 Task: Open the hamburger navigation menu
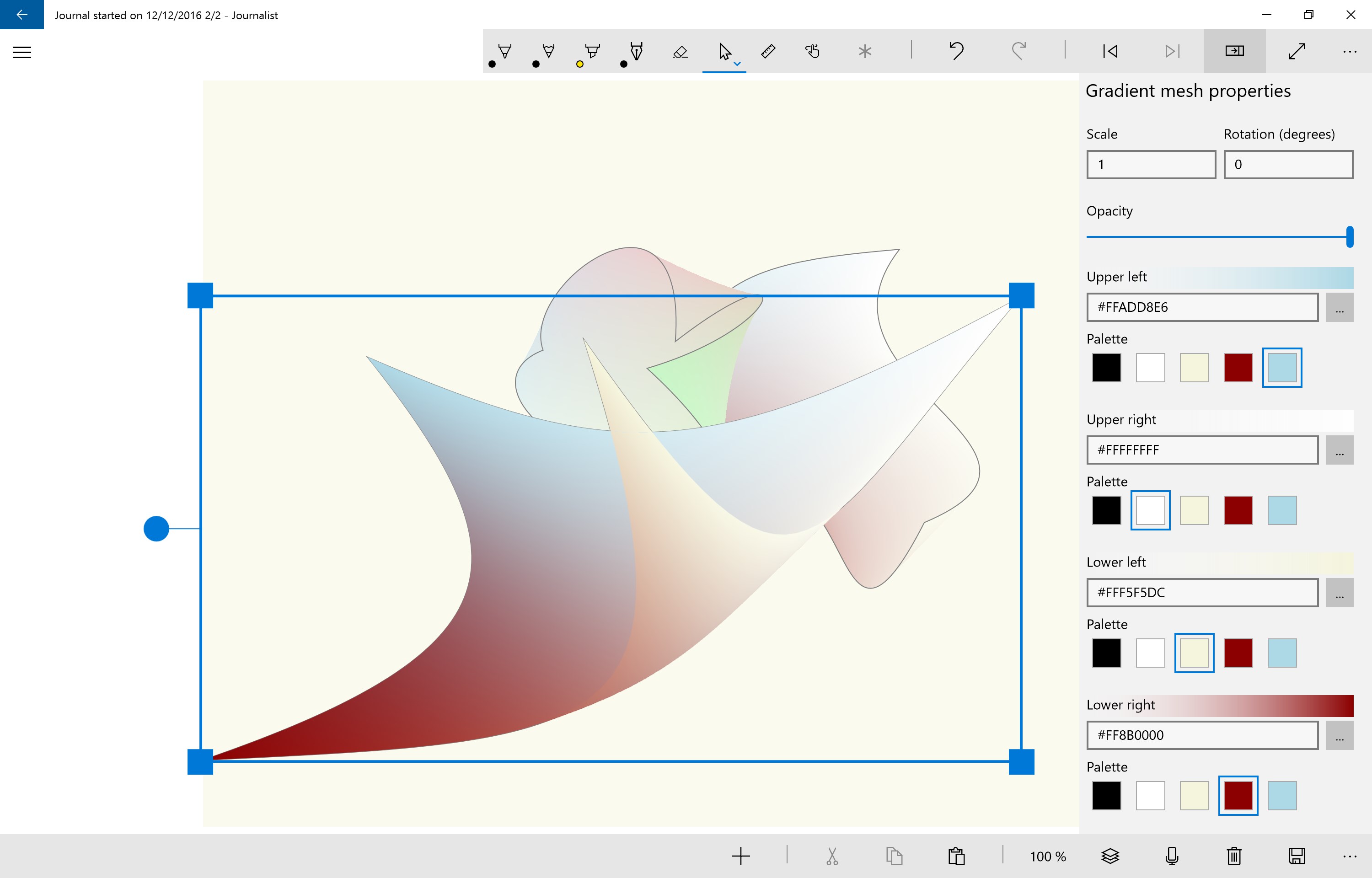coord(21,53)
